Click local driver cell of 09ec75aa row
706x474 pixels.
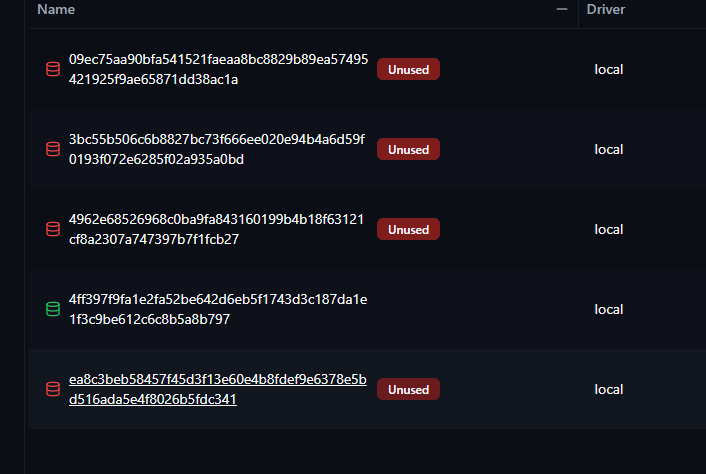pyautogui.click(x=609, y=70)
